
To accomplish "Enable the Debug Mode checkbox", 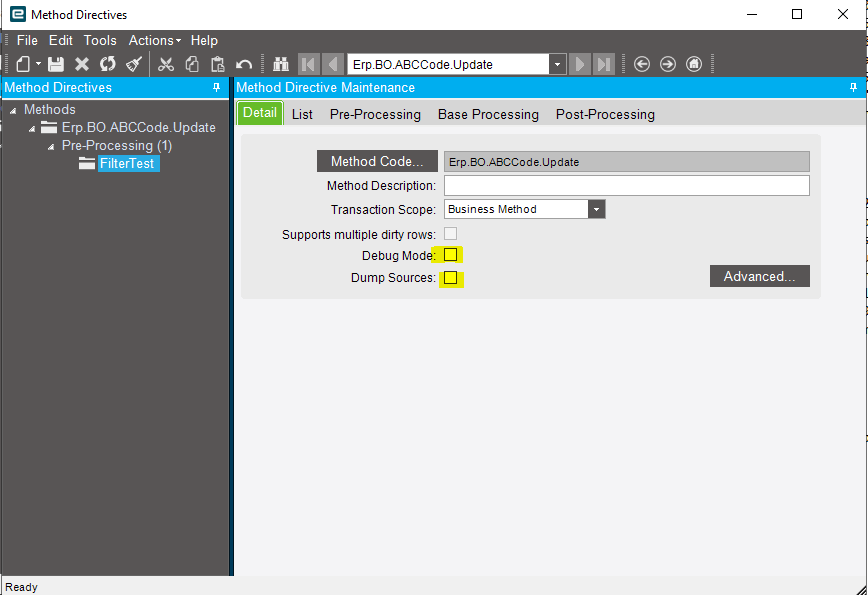I will click(x=451, y=255).
